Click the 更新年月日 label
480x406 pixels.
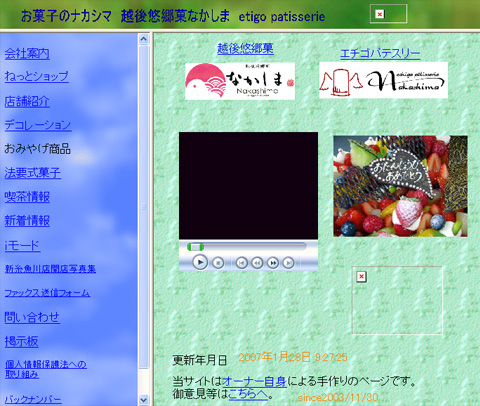(200, 360)
